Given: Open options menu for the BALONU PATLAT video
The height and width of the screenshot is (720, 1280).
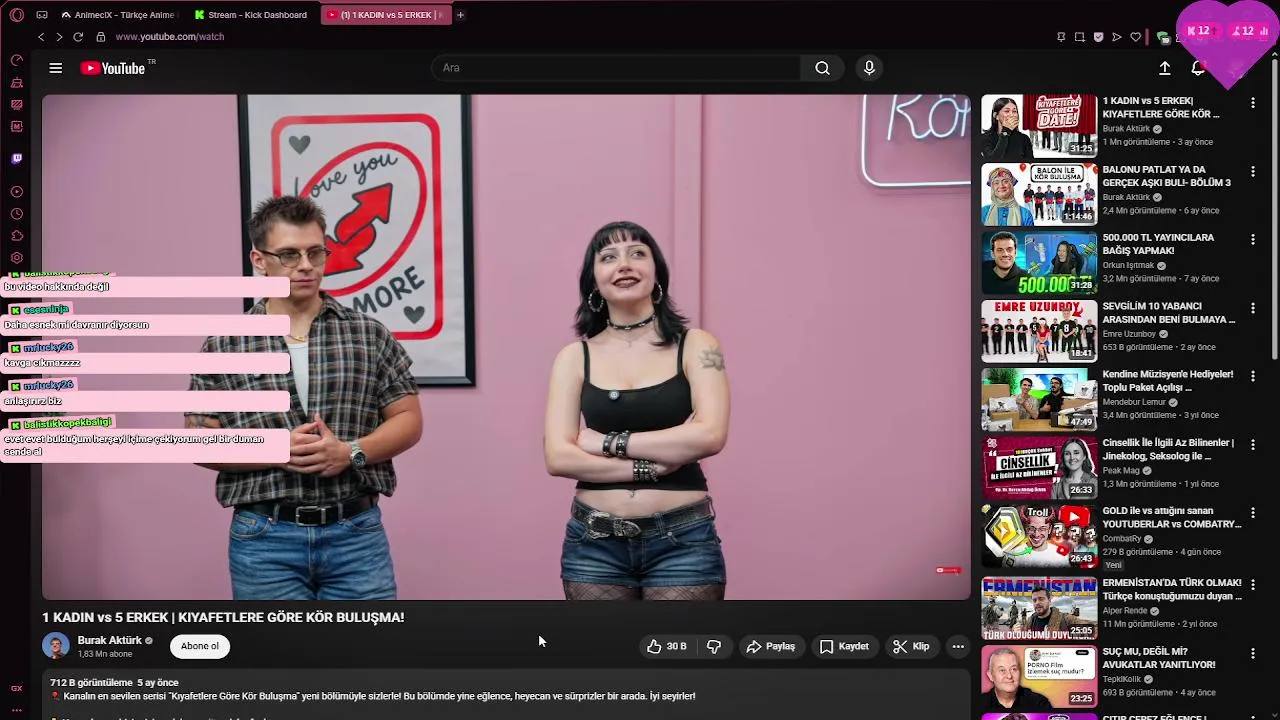Looking at the screenshot, I should (x=1252, y=171).
